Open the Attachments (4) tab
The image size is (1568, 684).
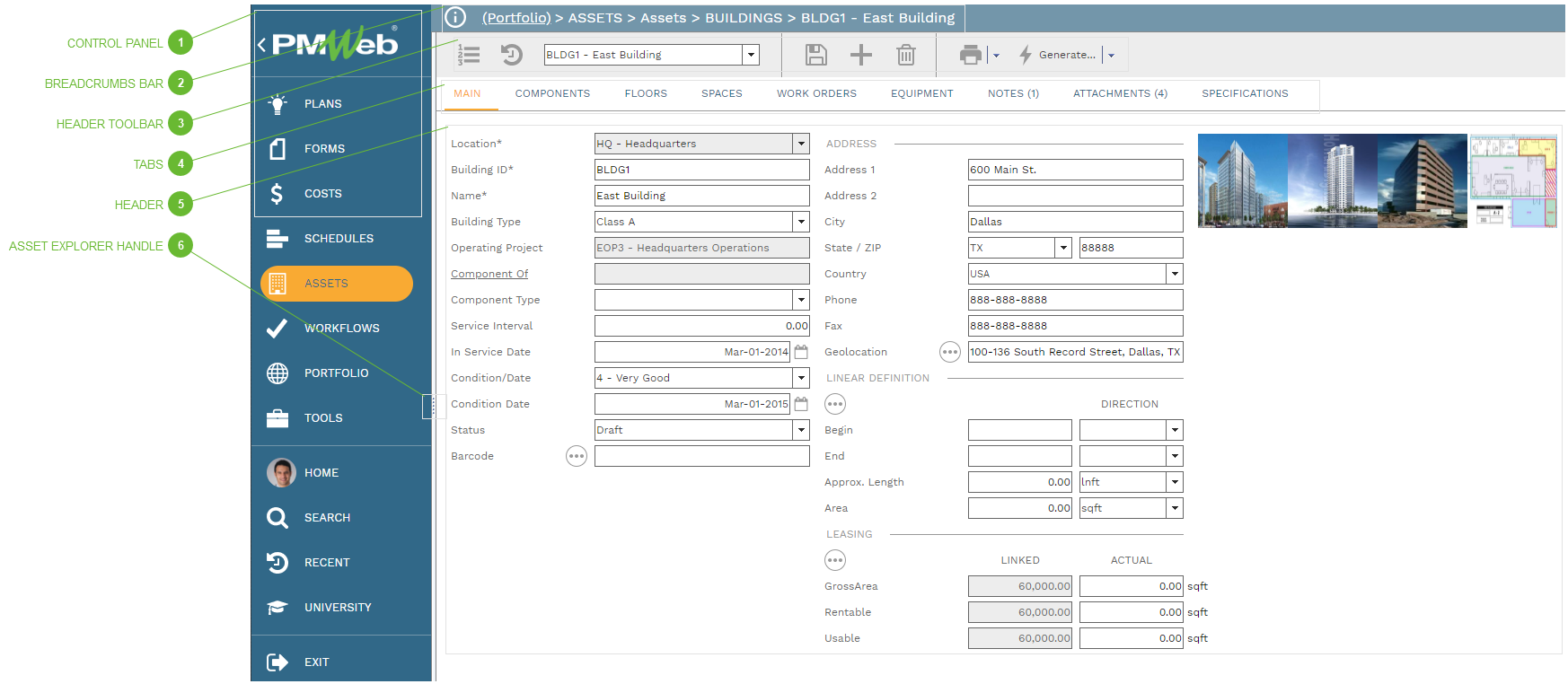tap(1120, 93)
